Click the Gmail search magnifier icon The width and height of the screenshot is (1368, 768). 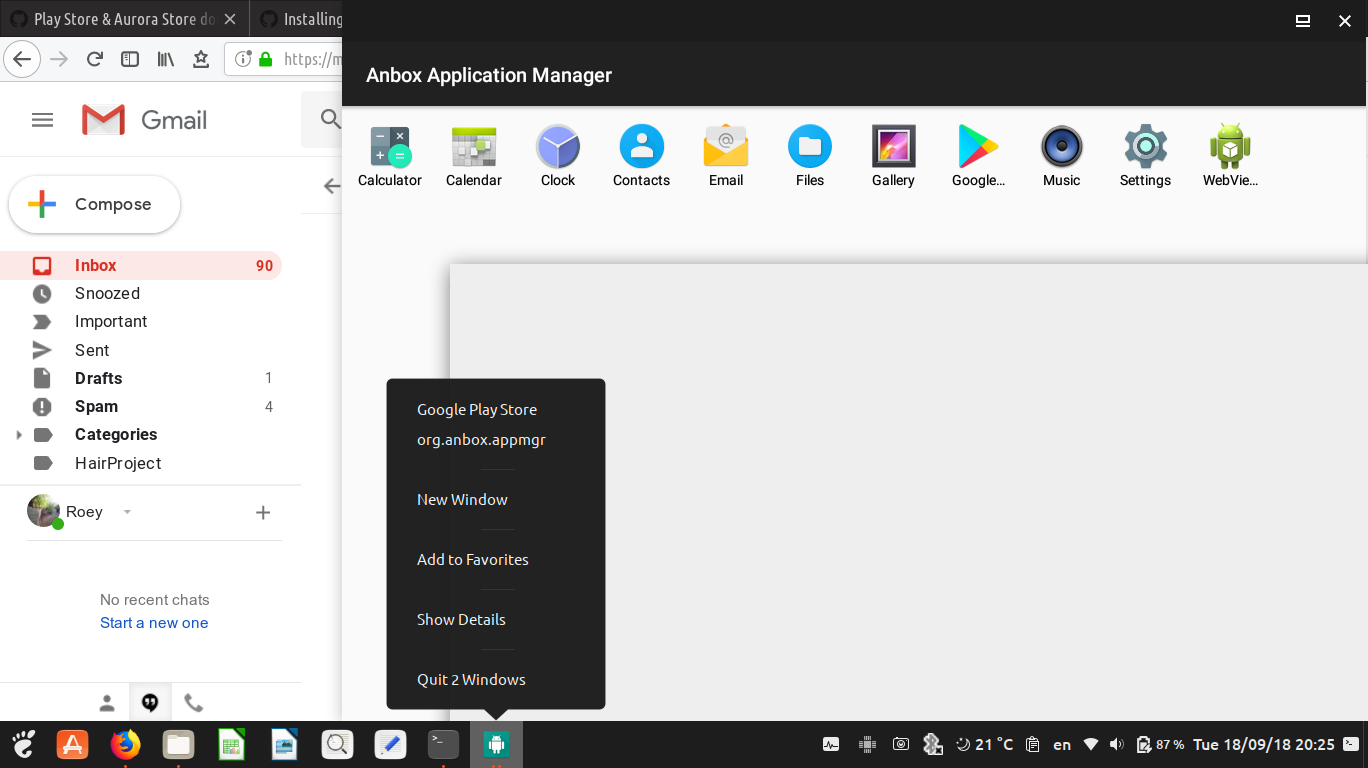(x=330, y=120)
